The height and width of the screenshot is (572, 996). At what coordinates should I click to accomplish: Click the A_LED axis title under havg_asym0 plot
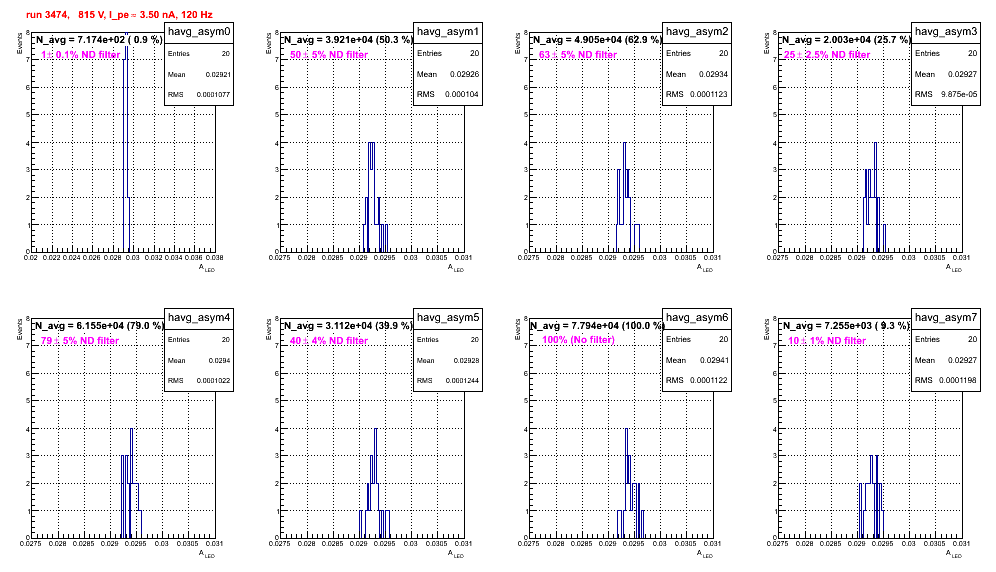(x=207, y=268)
